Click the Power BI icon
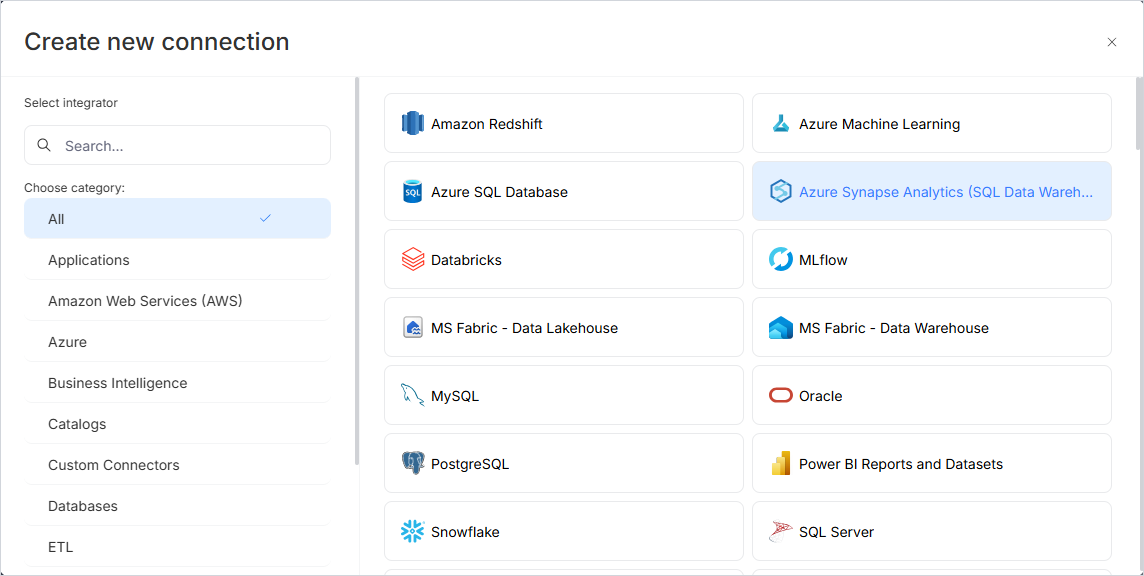Viewport: 1144px width, 576px height. click(x=780, y=464)
